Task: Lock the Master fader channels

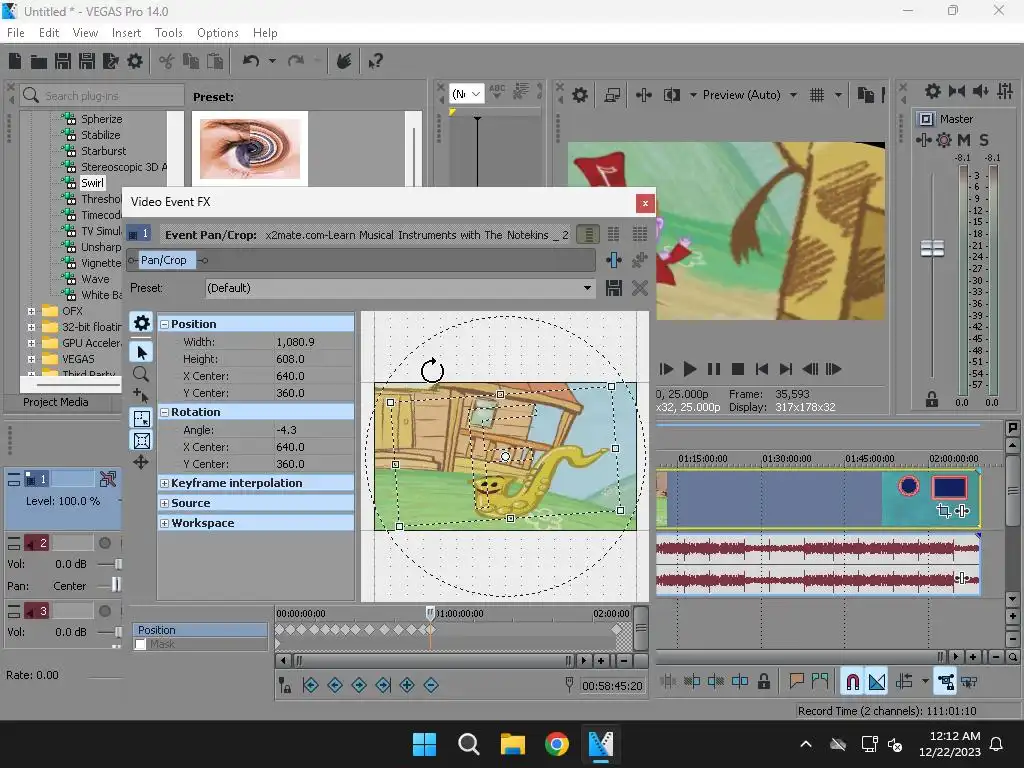Action: coord(932,400)
